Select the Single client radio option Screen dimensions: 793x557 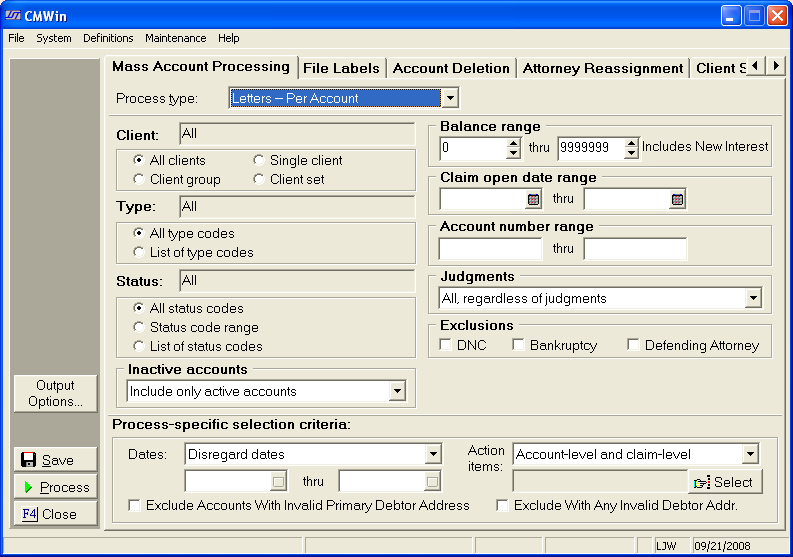click(x=260, y=160)
